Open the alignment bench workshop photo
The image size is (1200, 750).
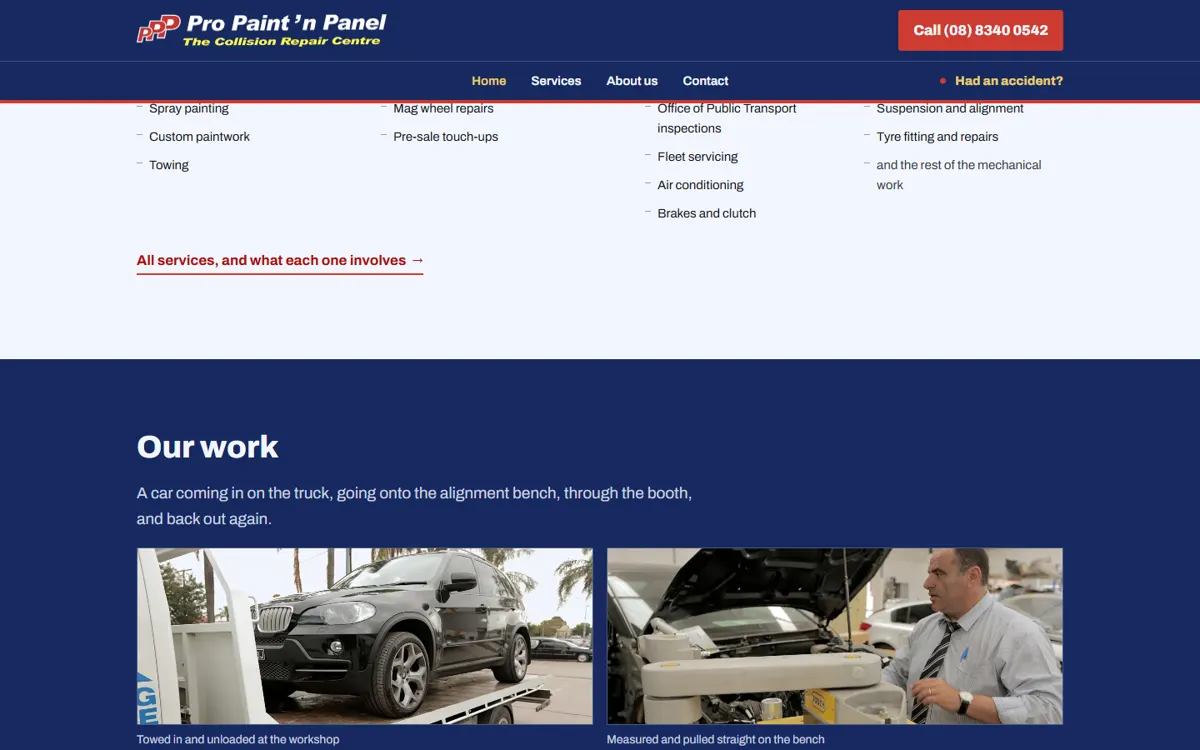coord(835,636)
